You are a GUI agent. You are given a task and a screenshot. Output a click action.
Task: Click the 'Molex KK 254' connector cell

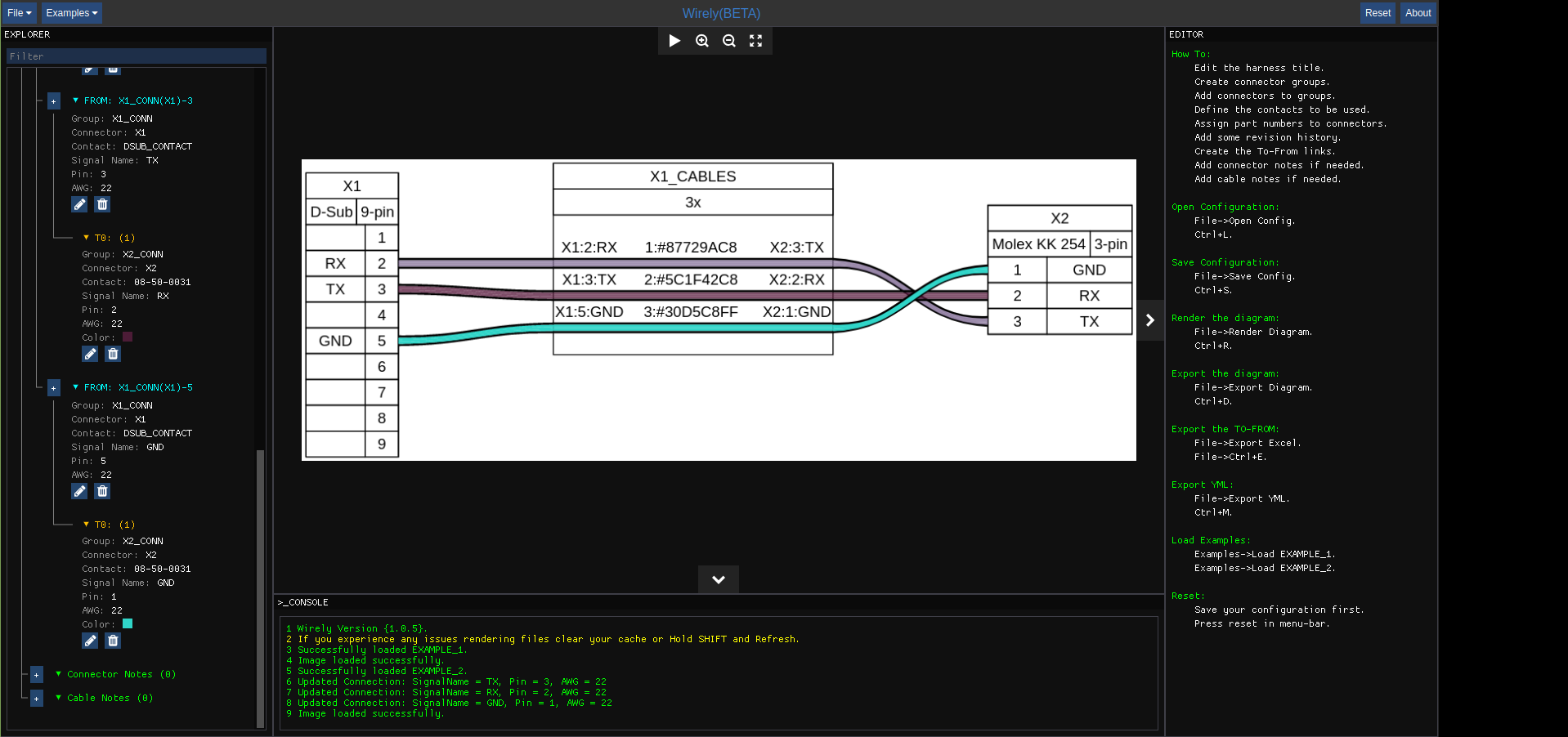tap(1038, 244)
